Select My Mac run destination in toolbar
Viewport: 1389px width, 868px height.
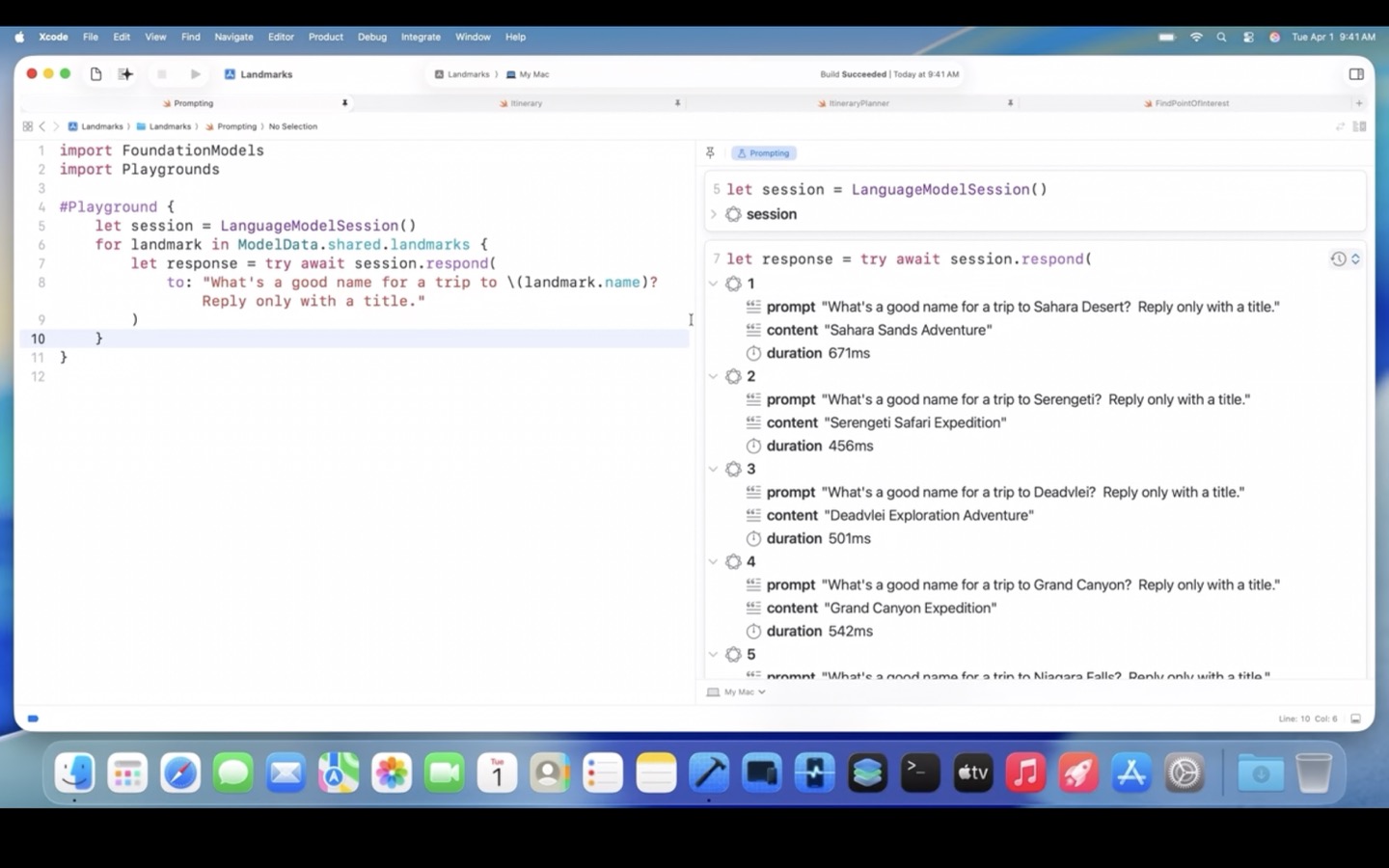point(533,74)
